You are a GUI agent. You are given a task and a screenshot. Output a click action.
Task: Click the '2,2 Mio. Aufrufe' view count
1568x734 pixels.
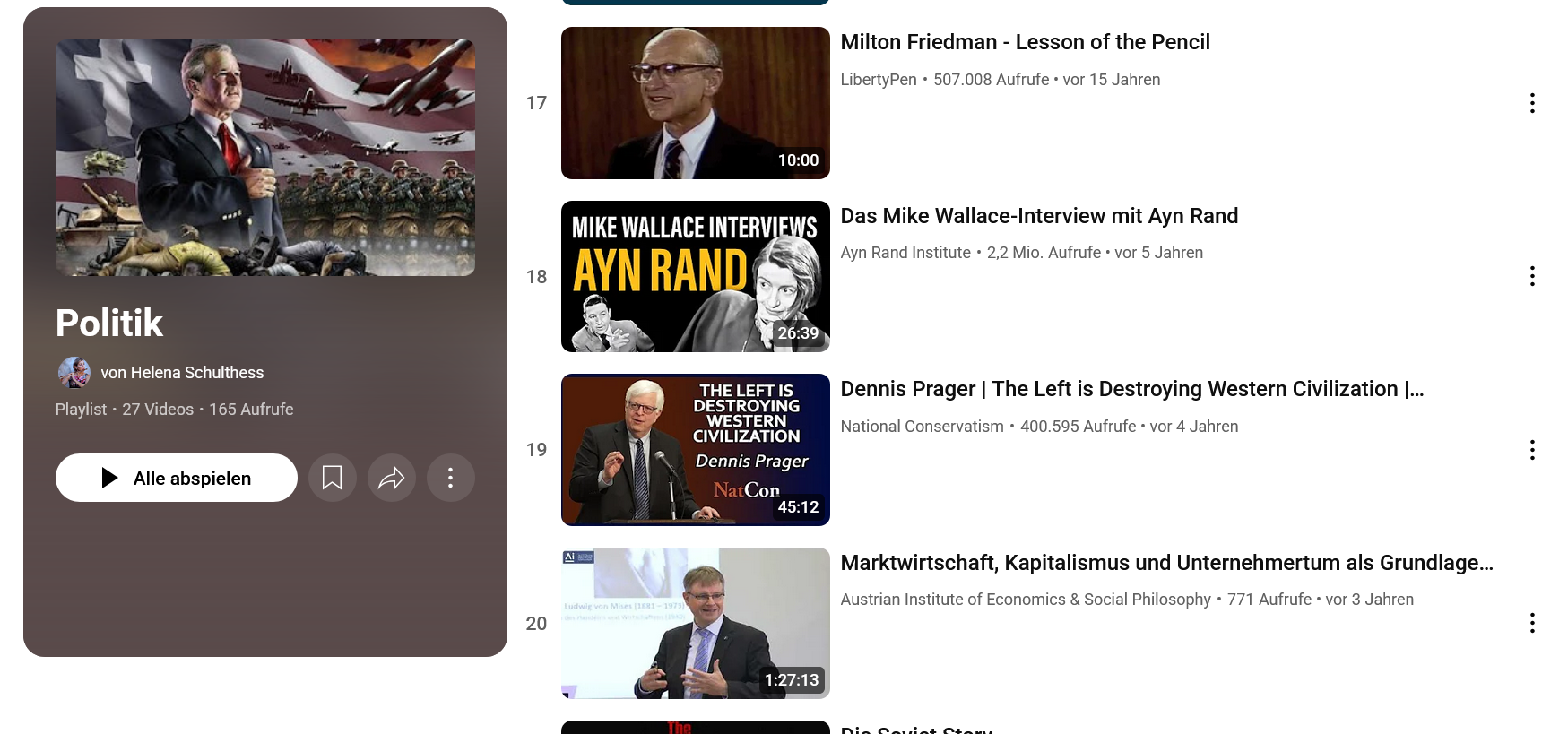pyautogui.click(x=1044, y=253)
